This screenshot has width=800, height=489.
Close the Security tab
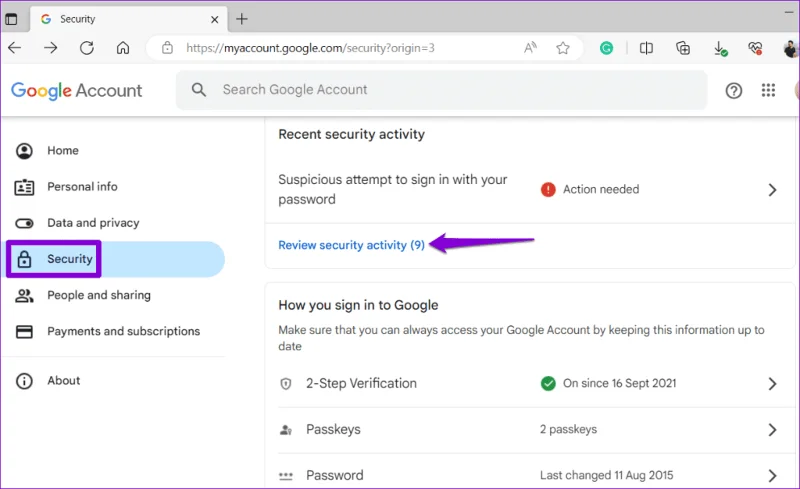(215, 19)
